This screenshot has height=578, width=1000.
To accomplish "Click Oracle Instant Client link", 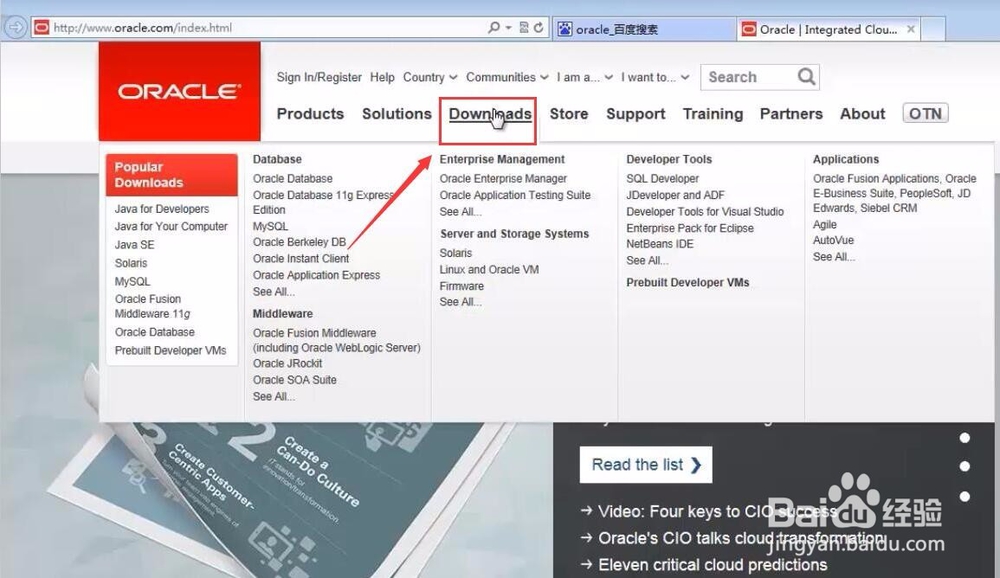I will [x=300, y=258].
